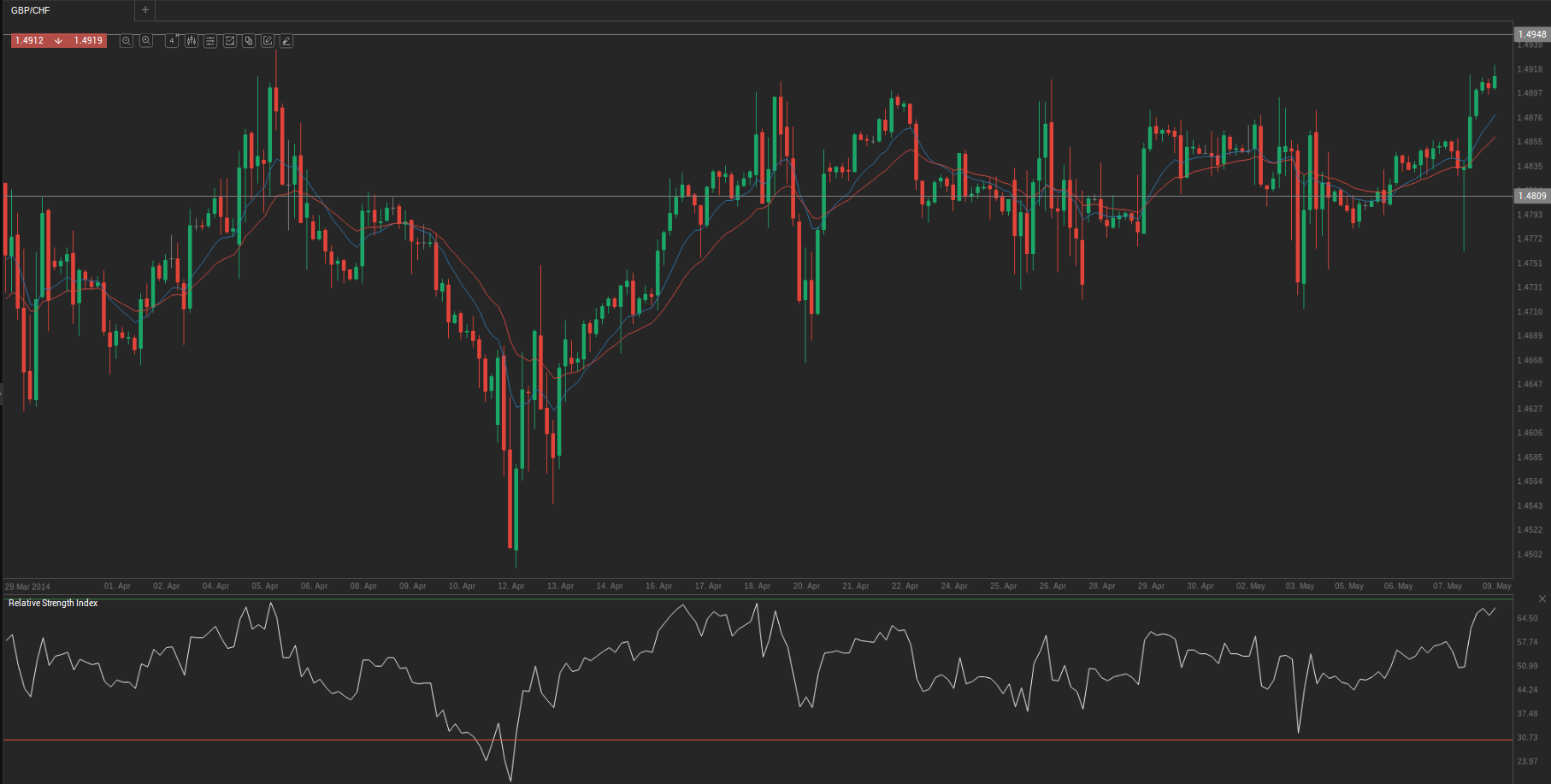Switch to the GBP/CHF tab
1551x784 pixels.
31,10
